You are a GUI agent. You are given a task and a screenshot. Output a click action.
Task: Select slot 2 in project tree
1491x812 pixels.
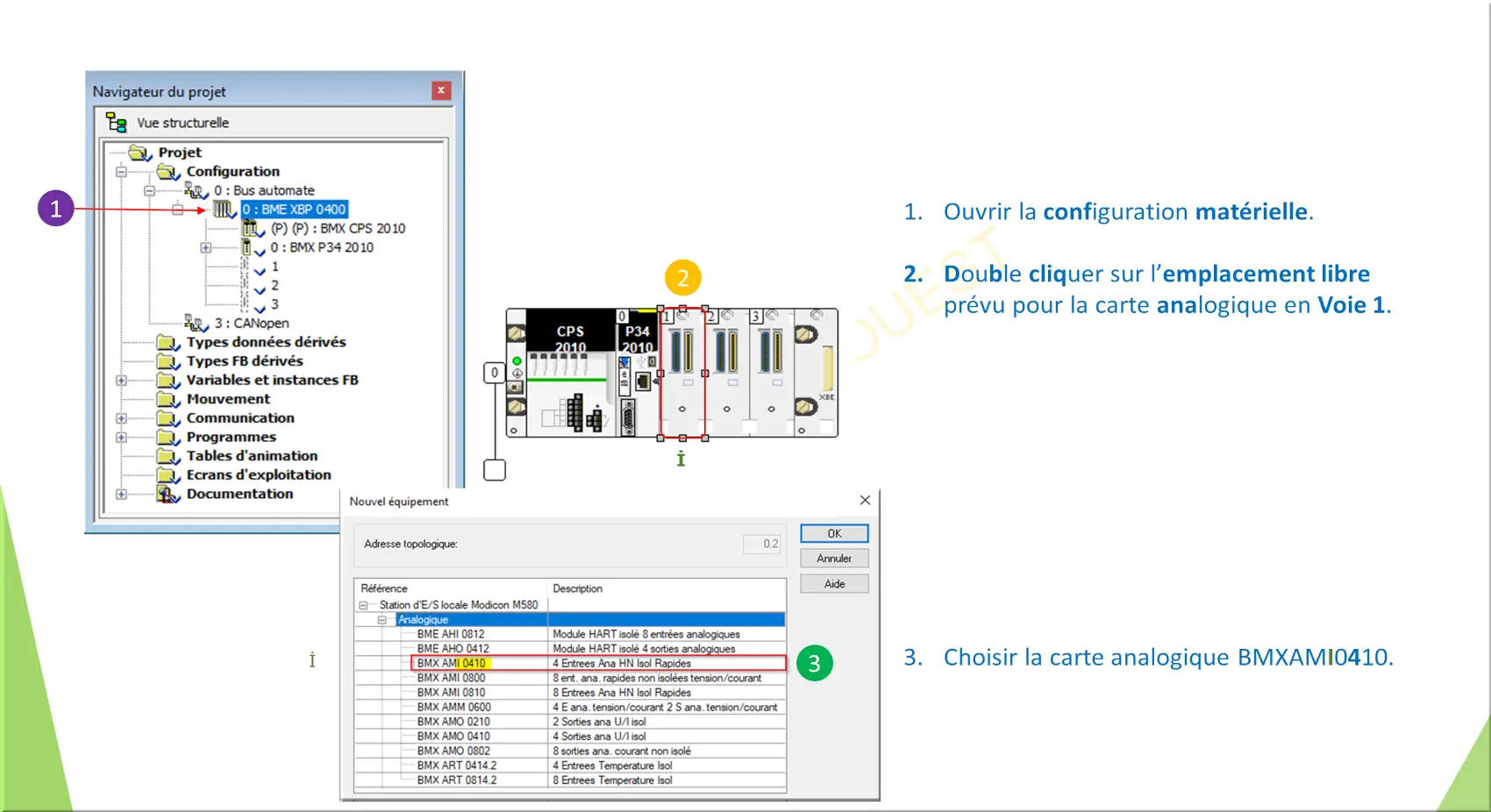click(x=275, y=286)
